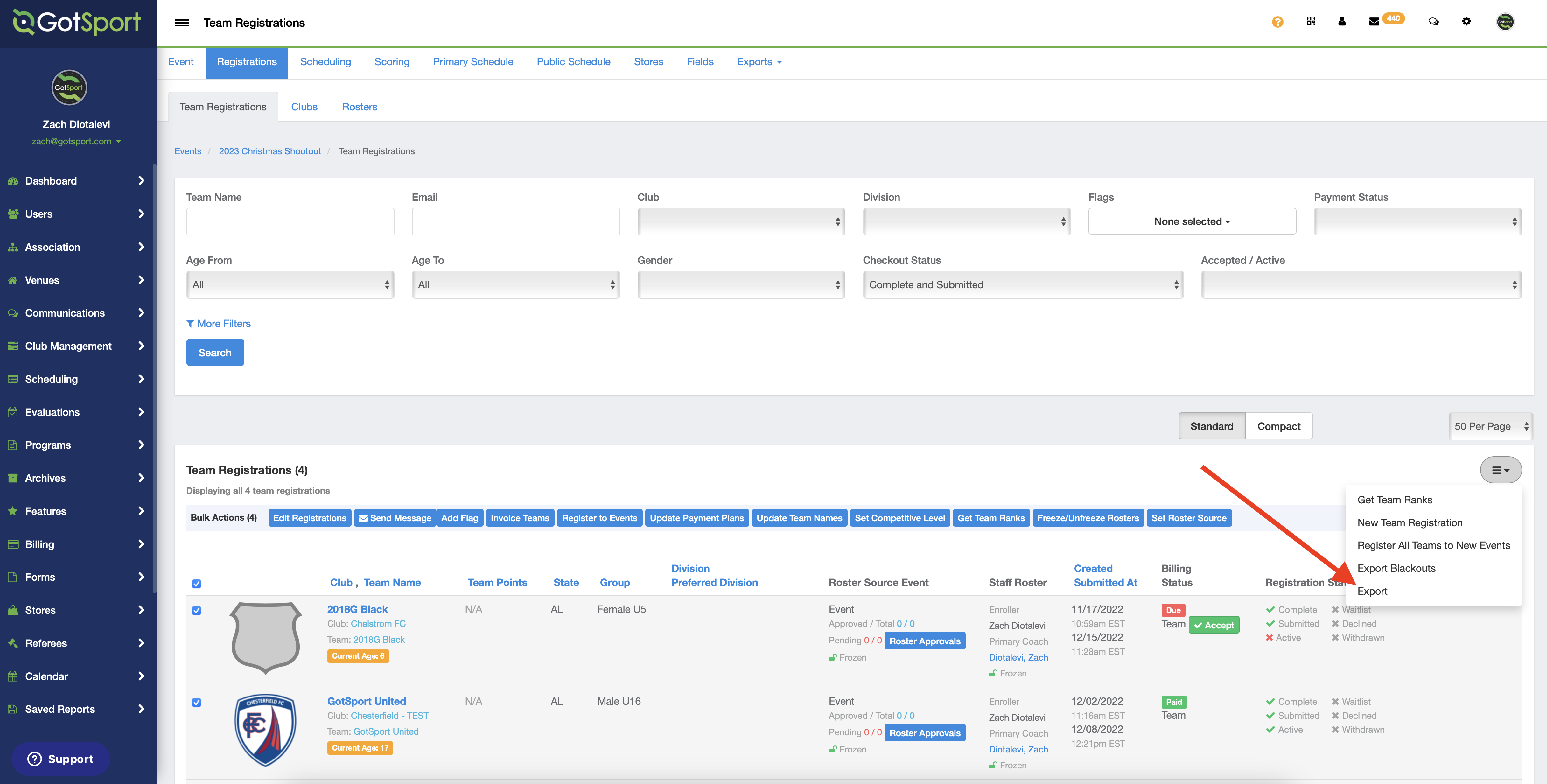Uncheck the 2018G Black row checkbox
Viewport: 1547px width, 784px height.
pos(196,610)
